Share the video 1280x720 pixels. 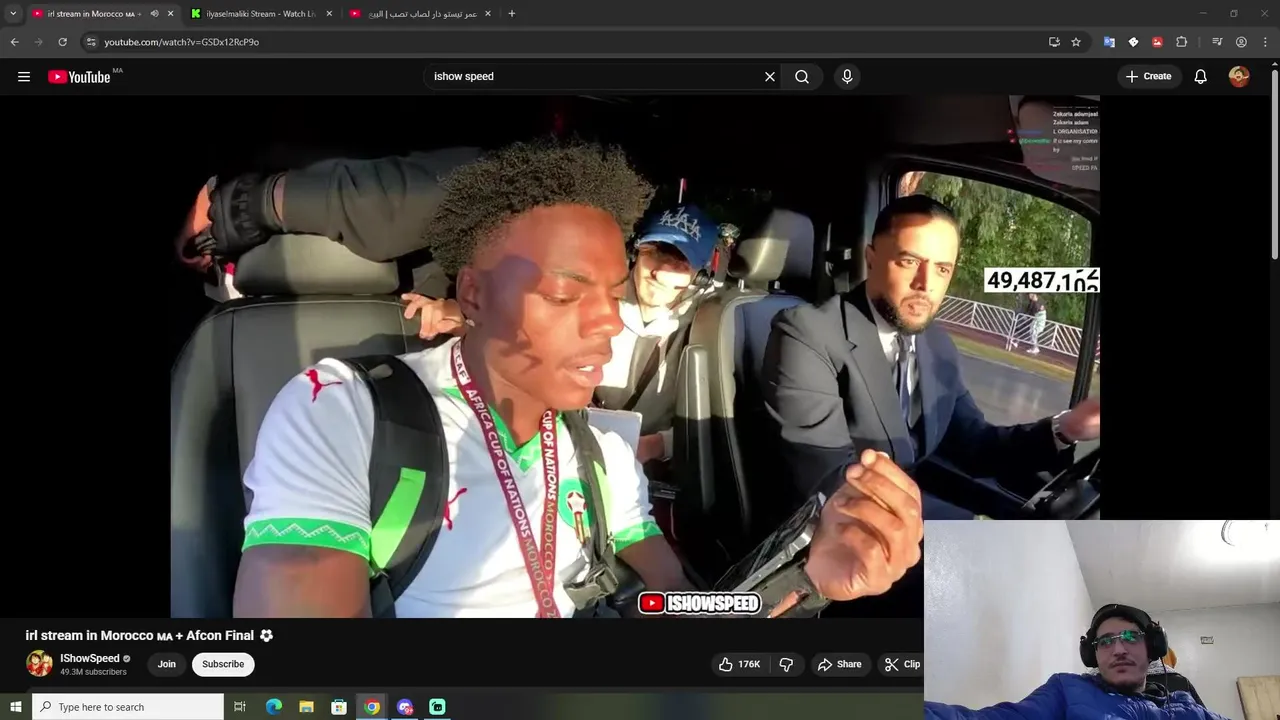click(840, 664)
